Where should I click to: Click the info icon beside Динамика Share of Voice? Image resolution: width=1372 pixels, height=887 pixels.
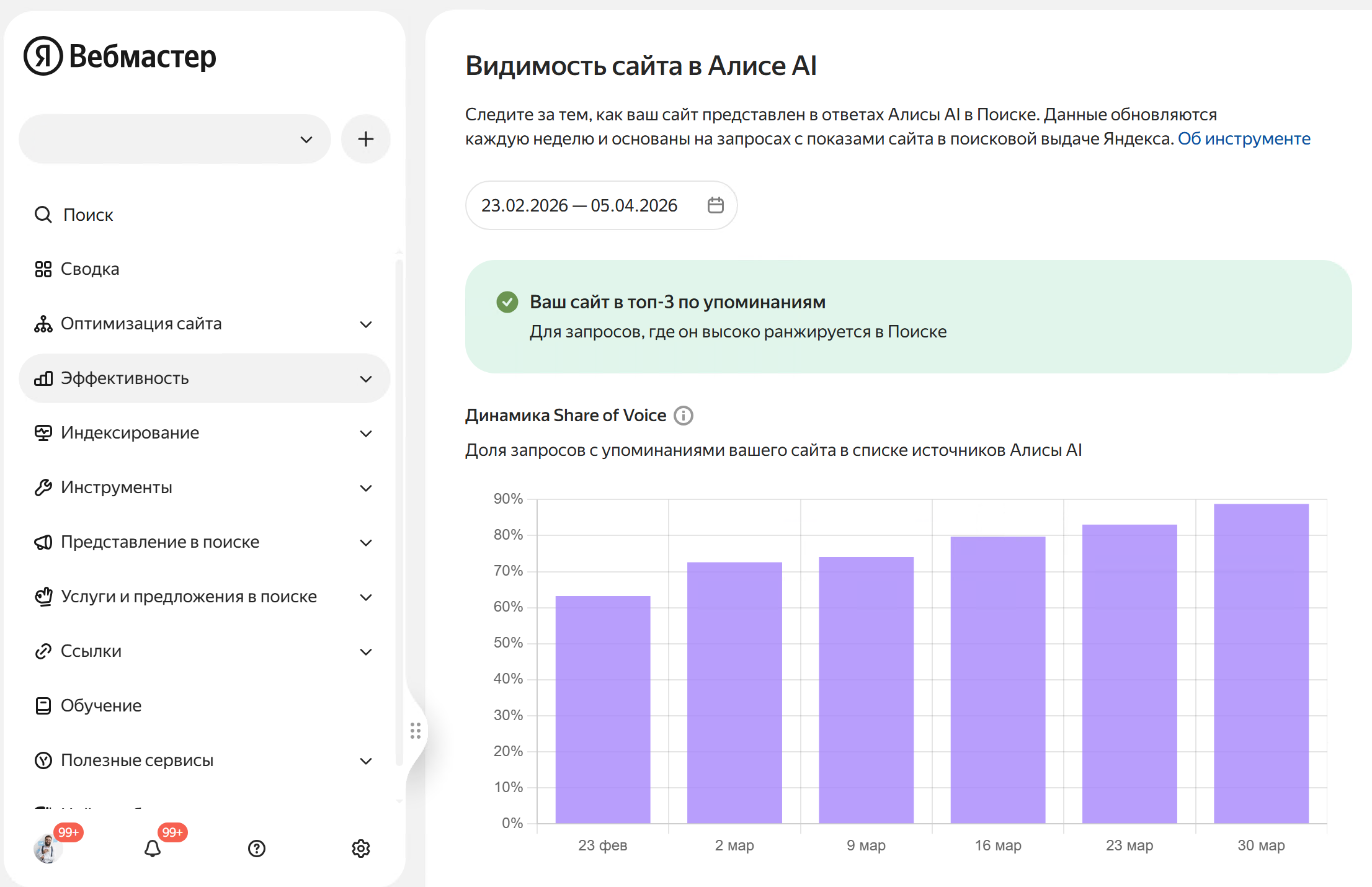coord(684,416)
